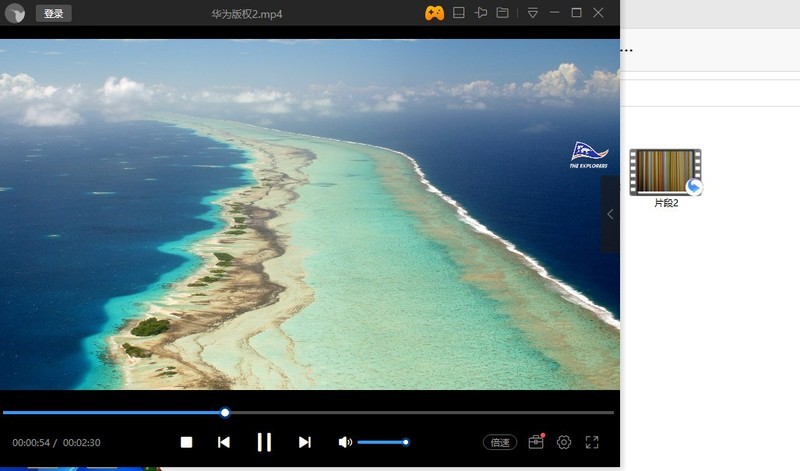Enter fullscreen mode

592,442
